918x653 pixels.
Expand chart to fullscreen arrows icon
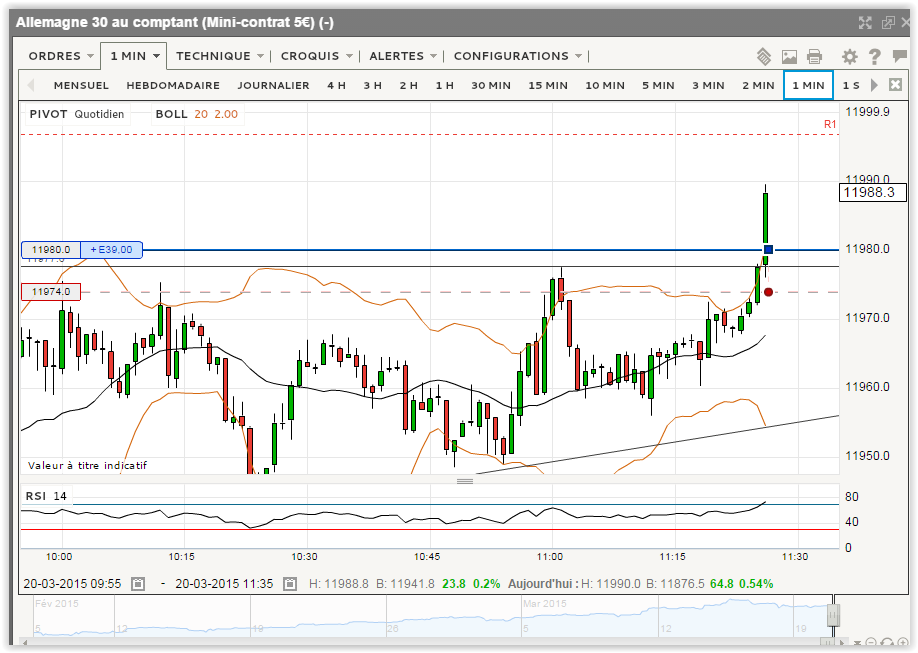[x=865, y=23]
